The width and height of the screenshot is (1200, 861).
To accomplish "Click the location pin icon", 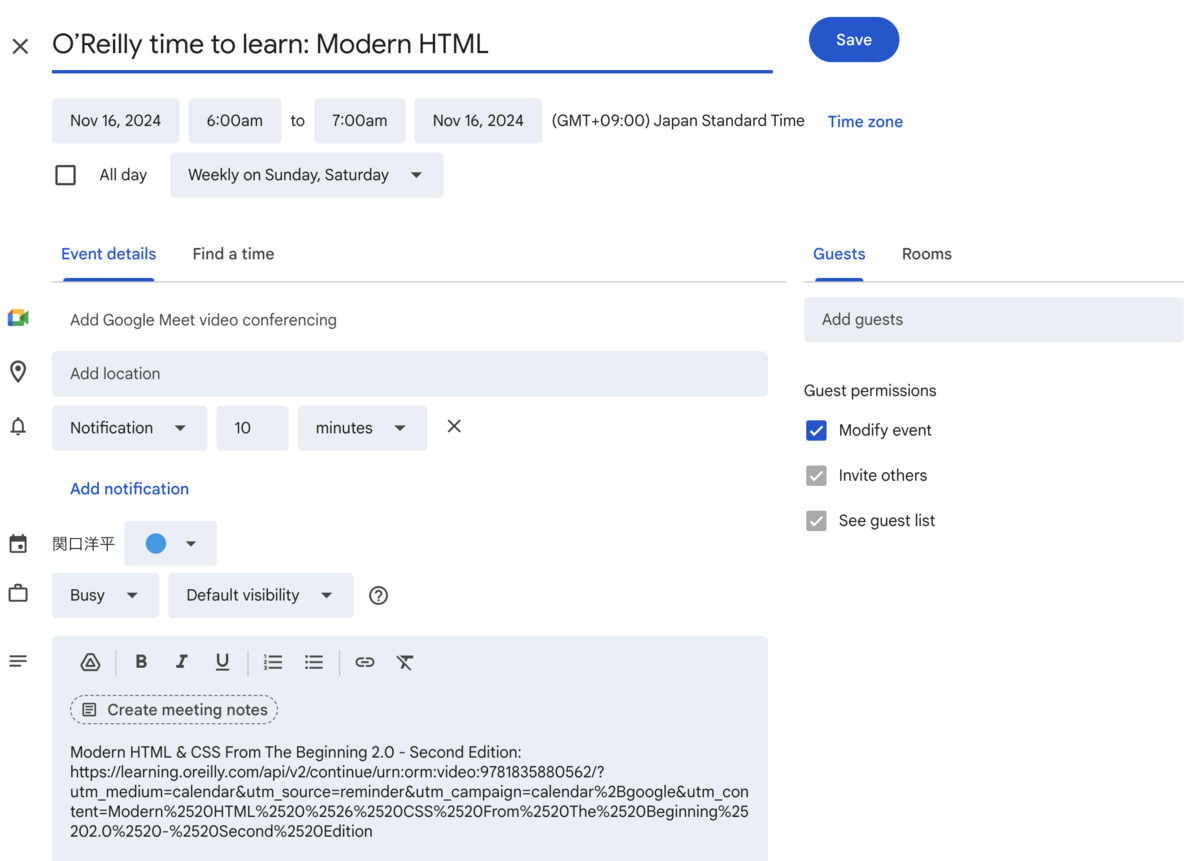I will click(x=18, y=372).
